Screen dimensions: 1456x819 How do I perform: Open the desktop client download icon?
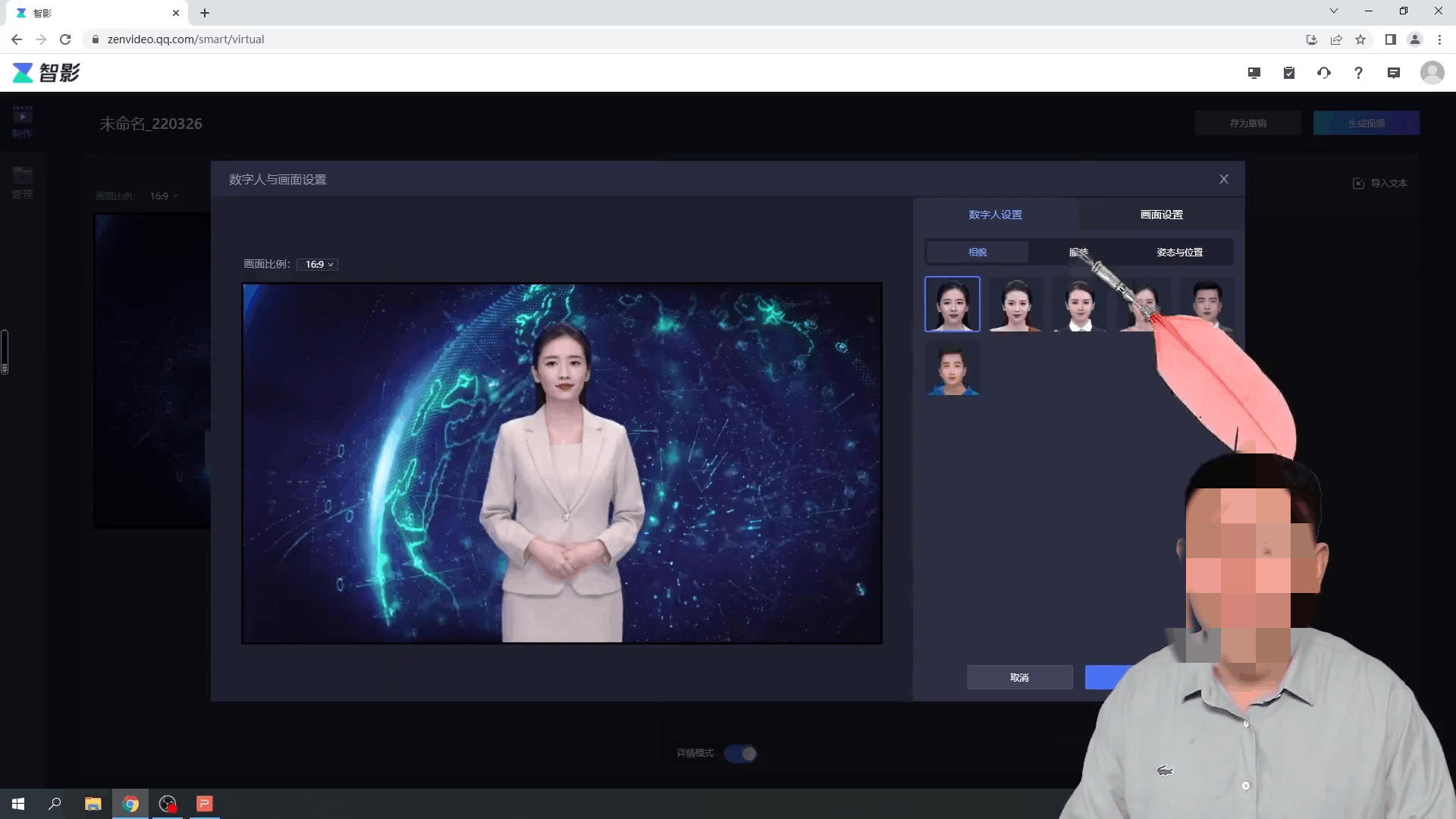[x=1254, y=73]
